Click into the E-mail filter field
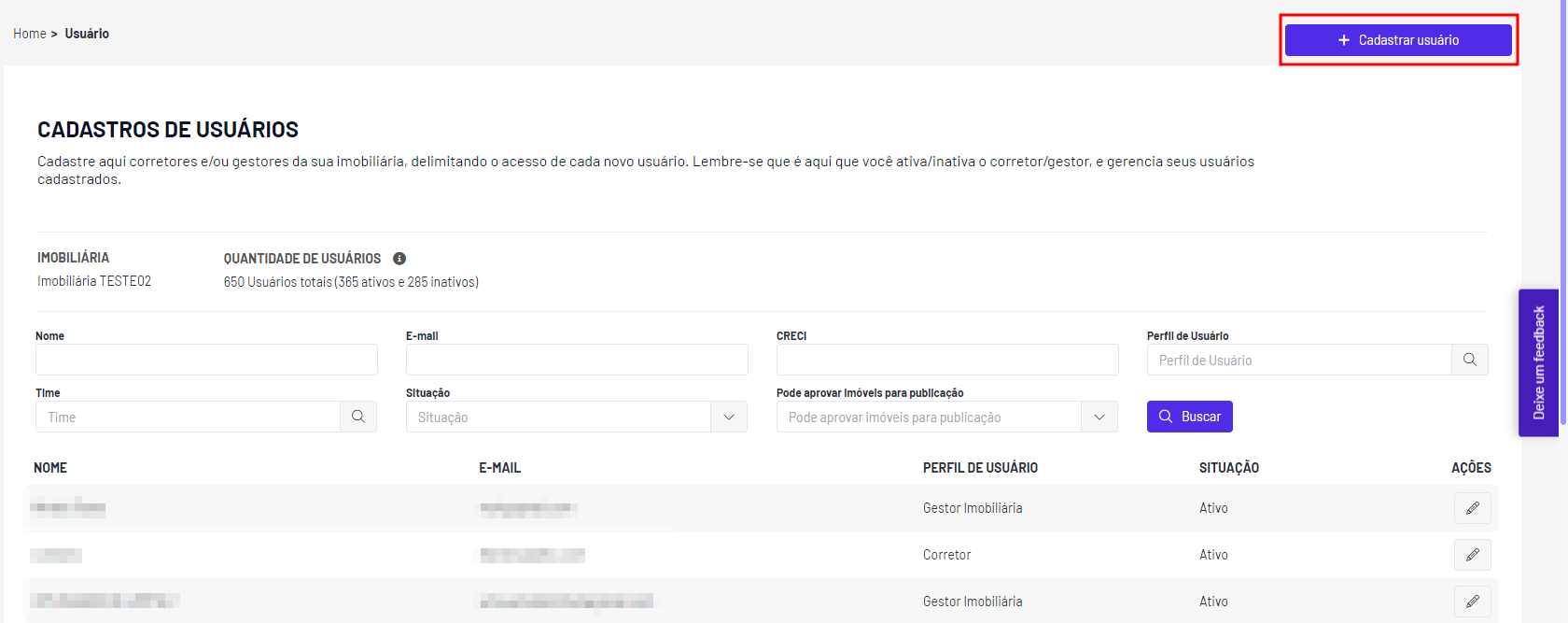Screen dimensions: 1568x623 point(577,360)
